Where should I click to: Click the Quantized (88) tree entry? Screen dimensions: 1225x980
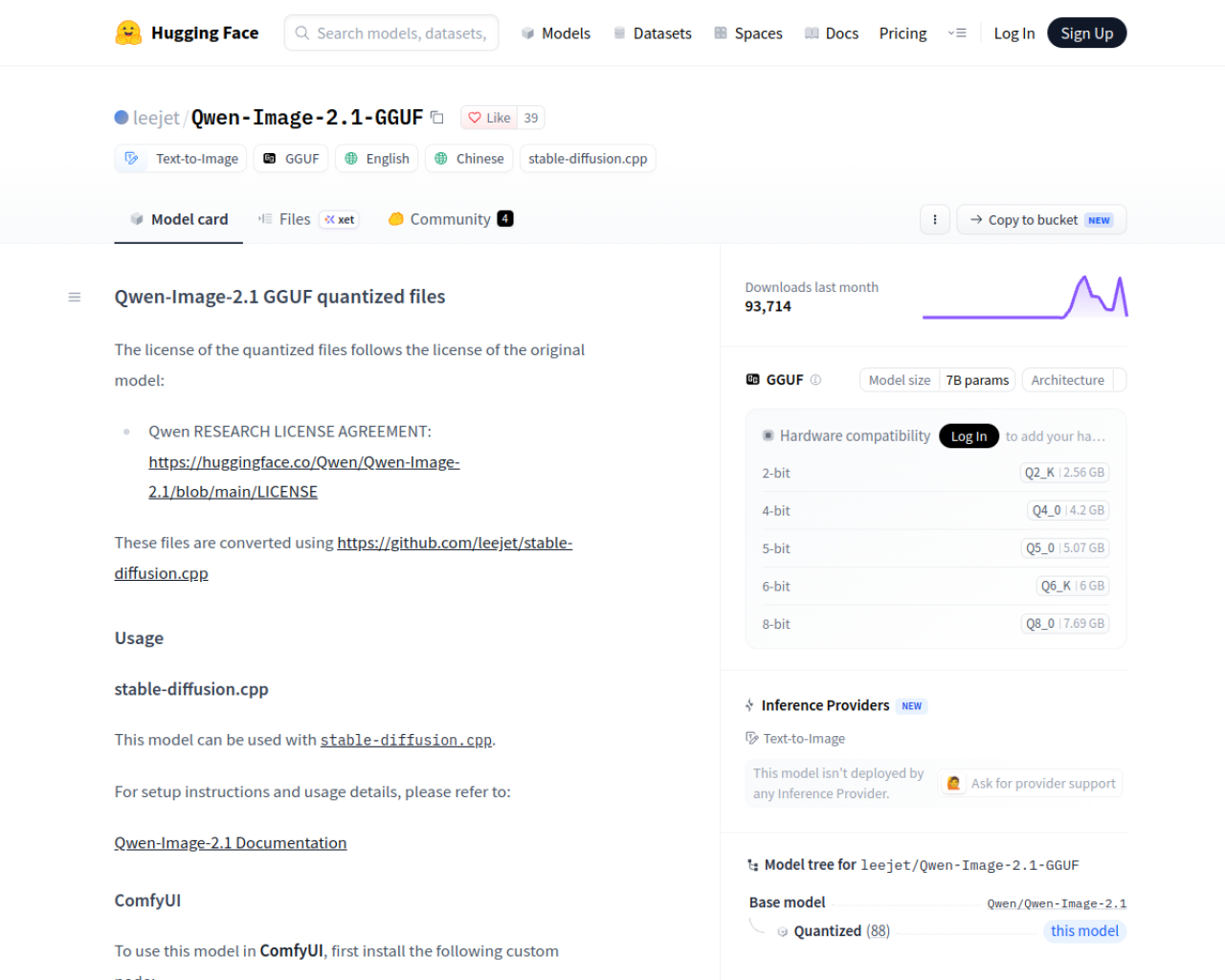pos(842,931)
